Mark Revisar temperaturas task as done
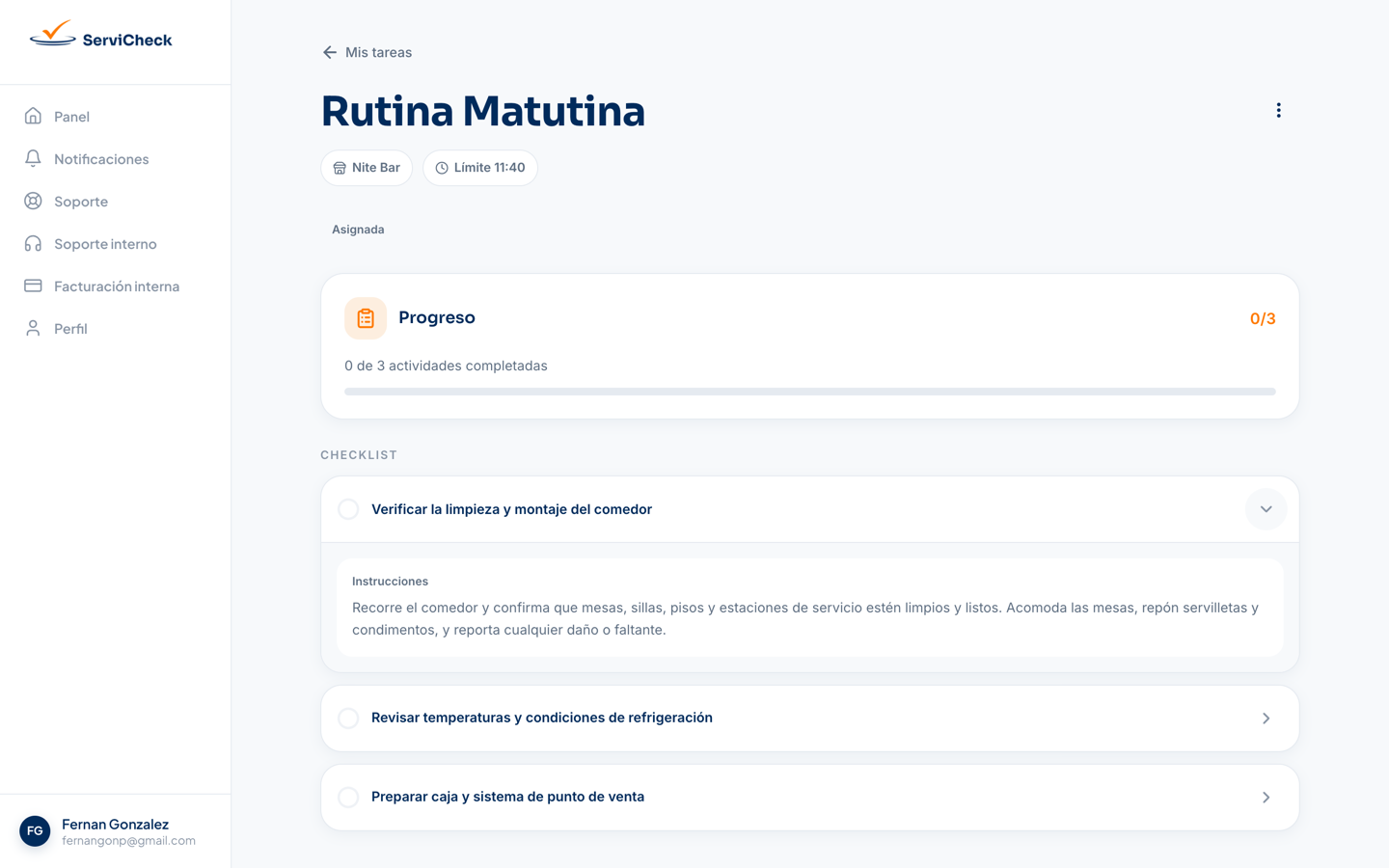 [348, 718]
